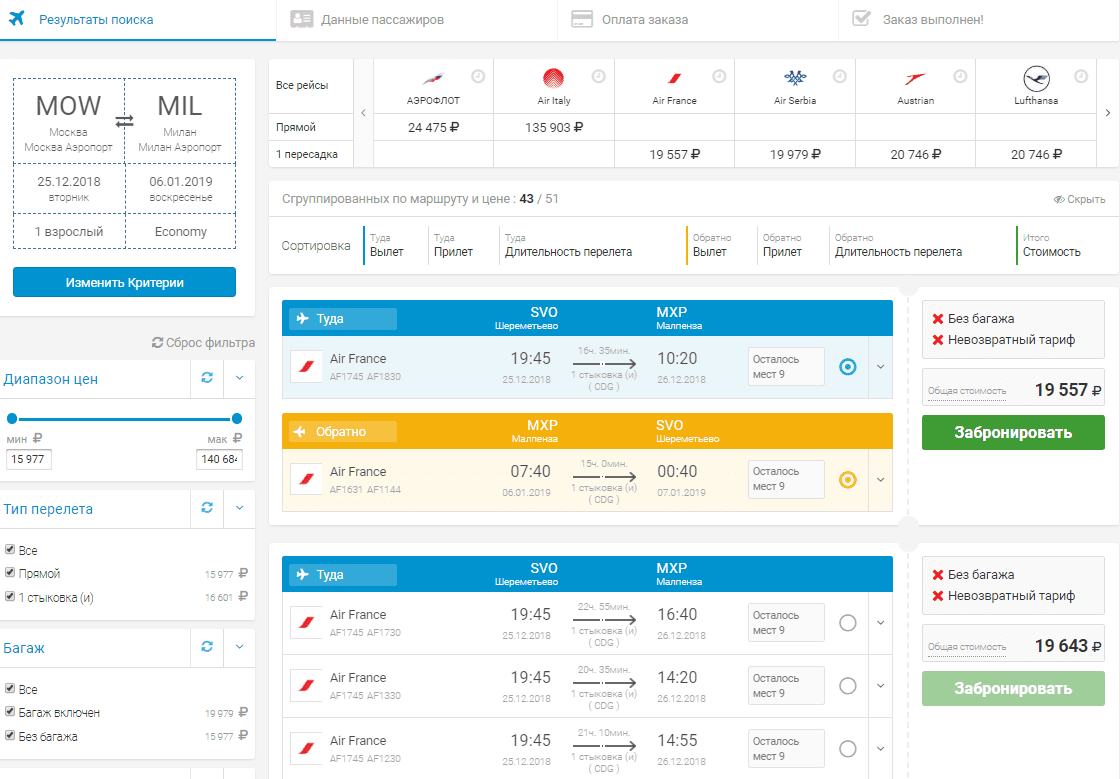Click Air France logo on AF1745 AF1830 flight
The width and height of the screenshot is (1120, 779).
(x=306, y=367)
